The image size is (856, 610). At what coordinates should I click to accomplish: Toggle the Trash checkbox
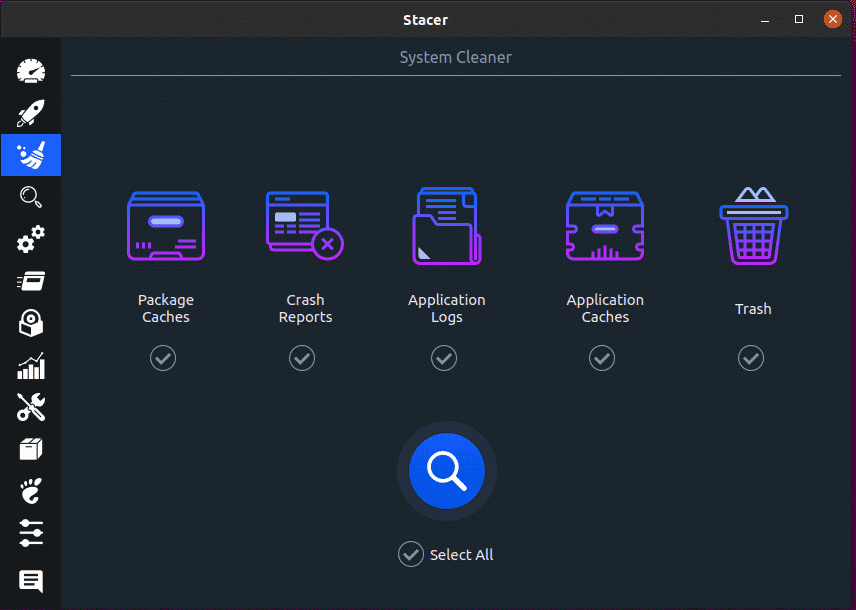tap(751, 358)
